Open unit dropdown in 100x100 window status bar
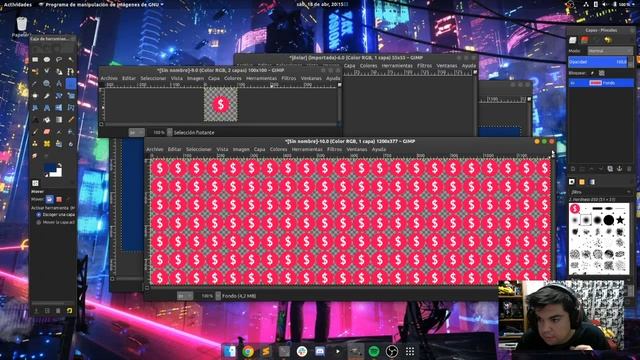640x360 pixels. (137, 132)
